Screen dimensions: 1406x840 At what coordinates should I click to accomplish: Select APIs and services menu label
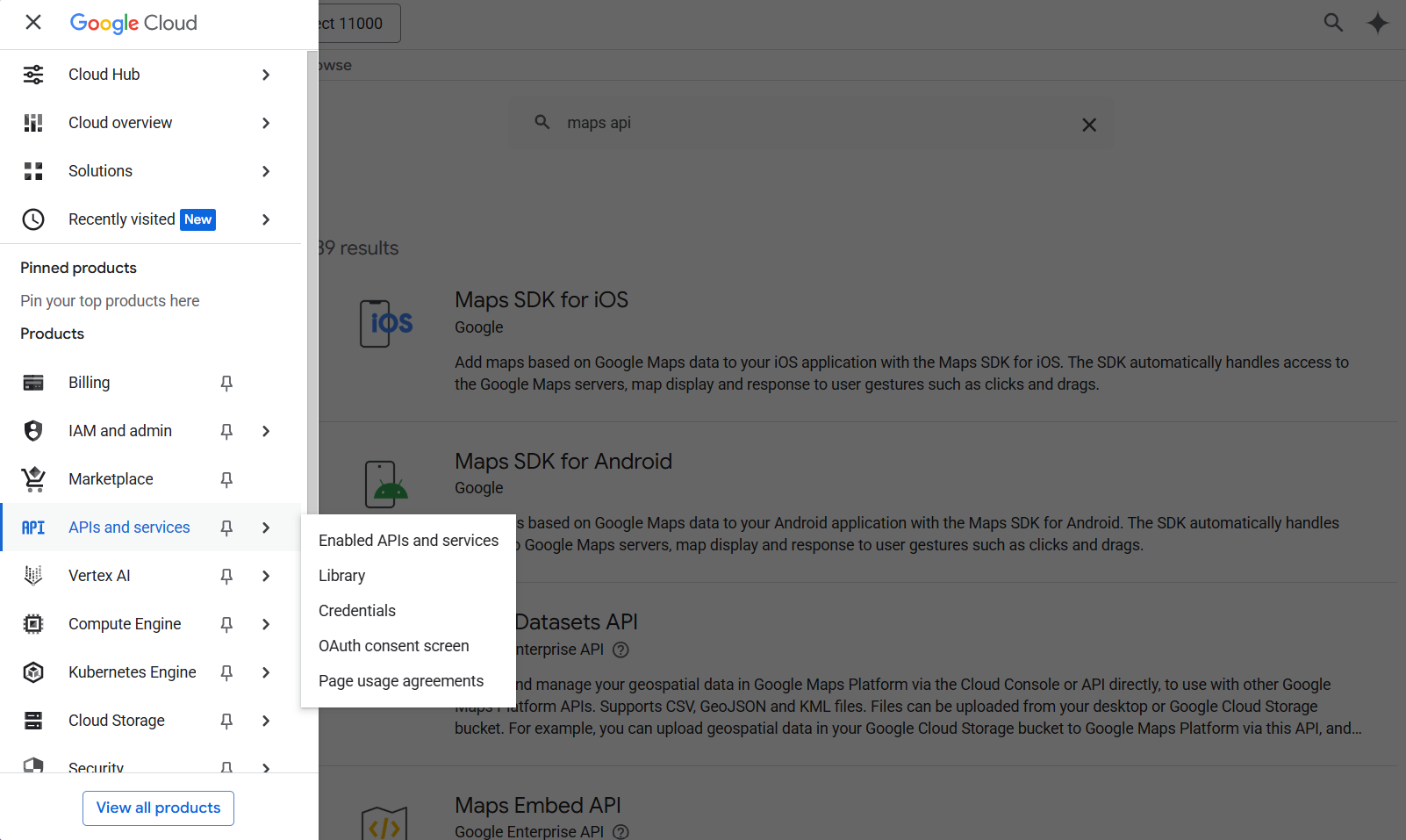tap(129, 528)
